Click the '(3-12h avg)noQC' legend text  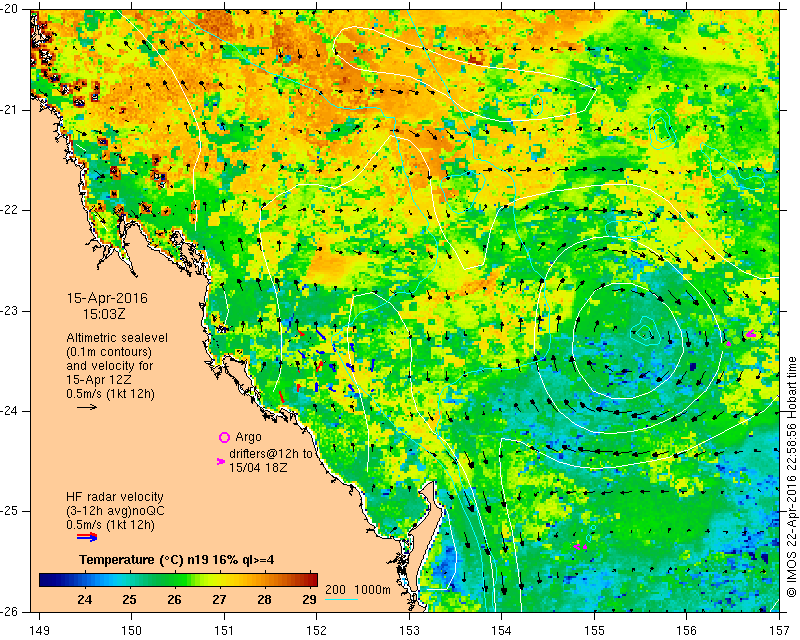click(115, 511)
